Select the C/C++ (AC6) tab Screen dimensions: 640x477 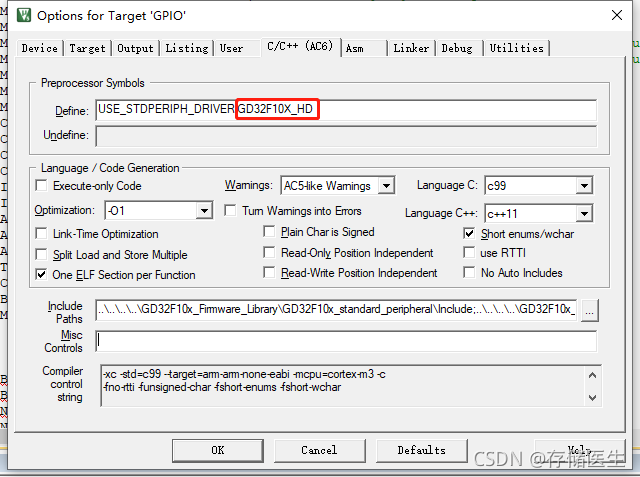pyautogui.click(x=300, y=46)
